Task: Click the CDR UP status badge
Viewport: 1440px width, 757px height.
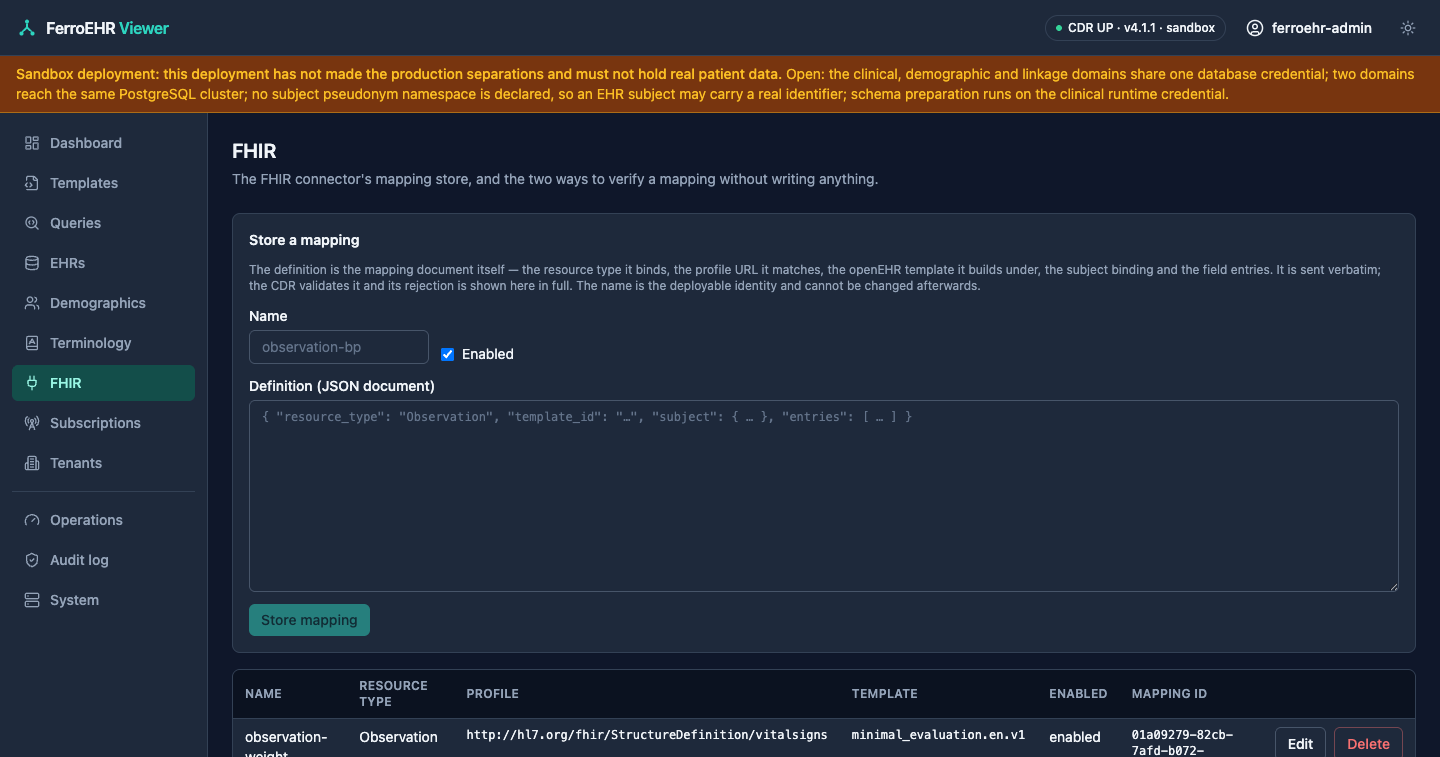Action: point(1135,28)
